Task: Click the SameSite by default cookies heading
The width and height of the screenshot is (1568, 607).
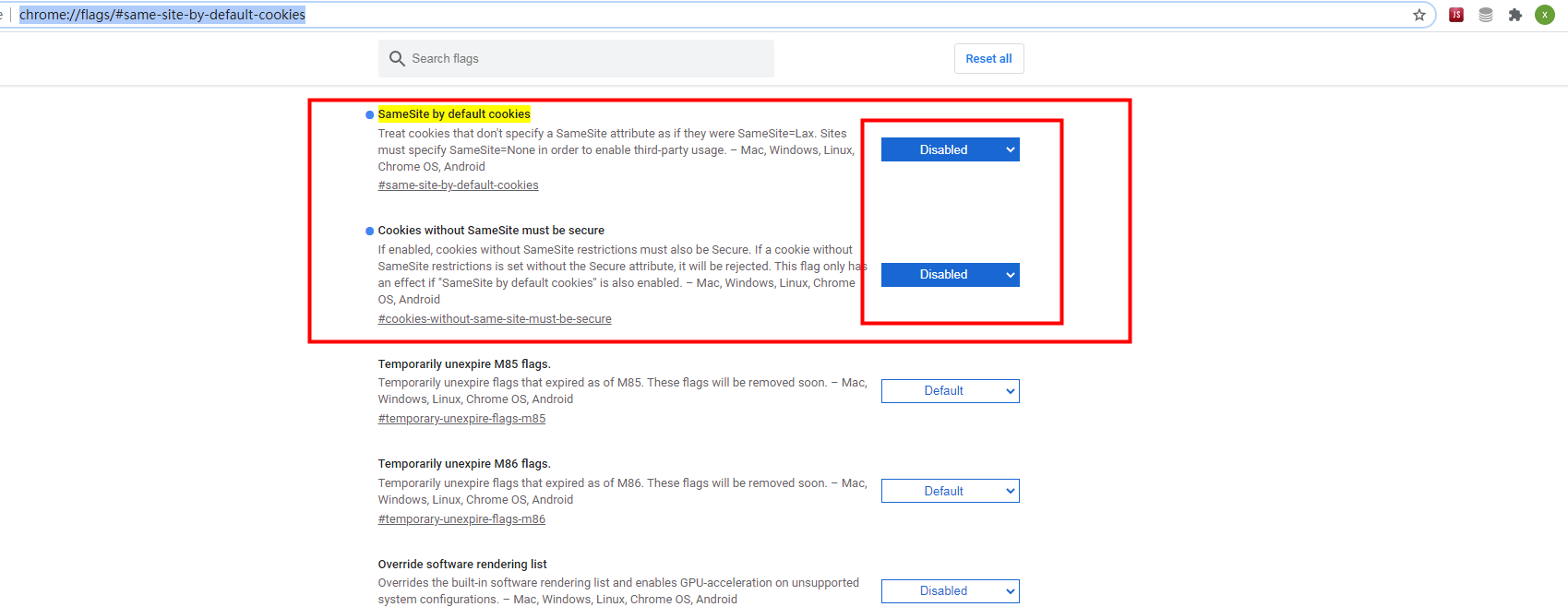Action: tap(454, 114)
